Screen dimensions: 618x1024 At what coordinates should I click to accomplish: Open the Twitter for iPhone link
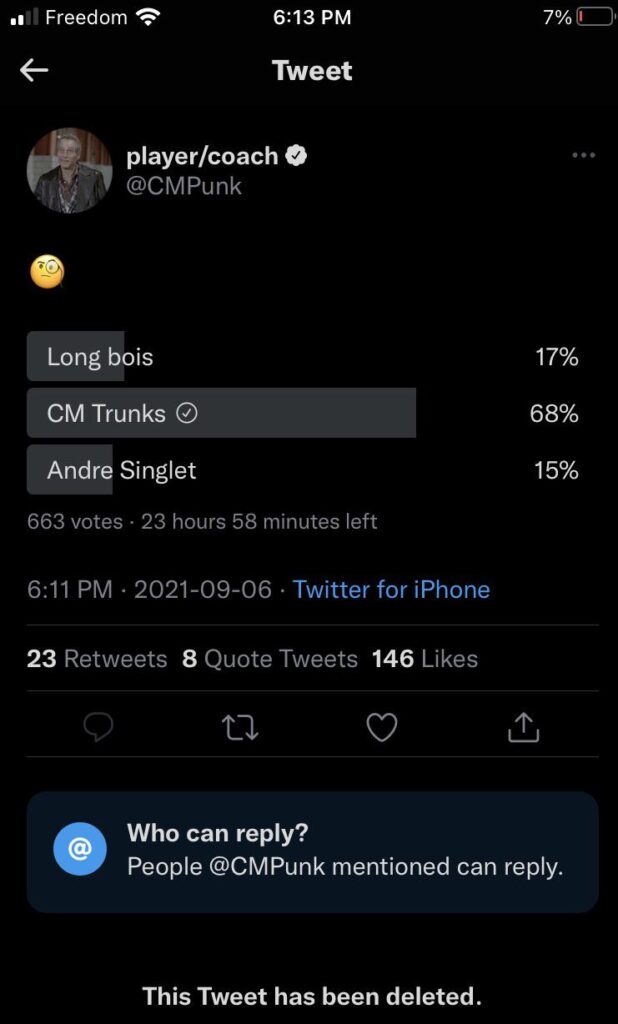(x=391, y=589)
